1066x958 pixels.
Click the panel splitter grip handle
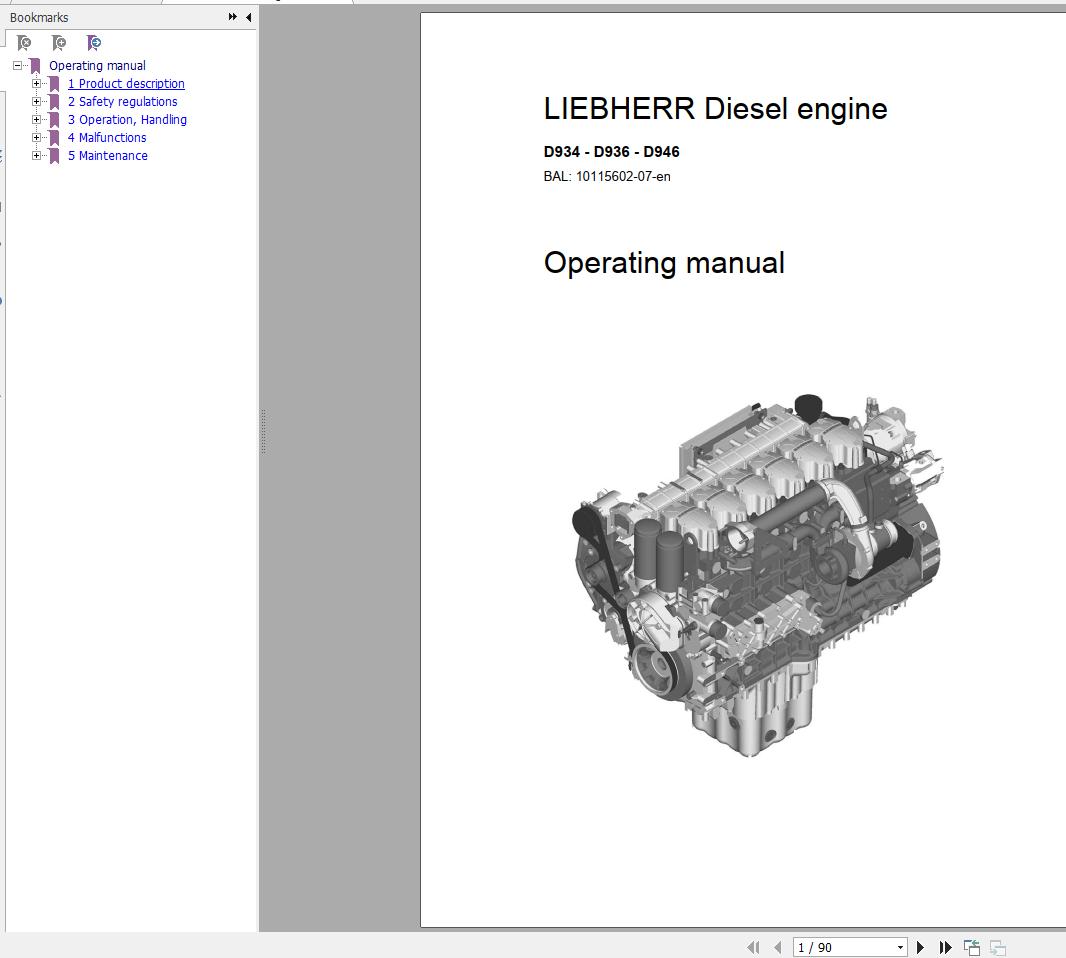[263, 432]
